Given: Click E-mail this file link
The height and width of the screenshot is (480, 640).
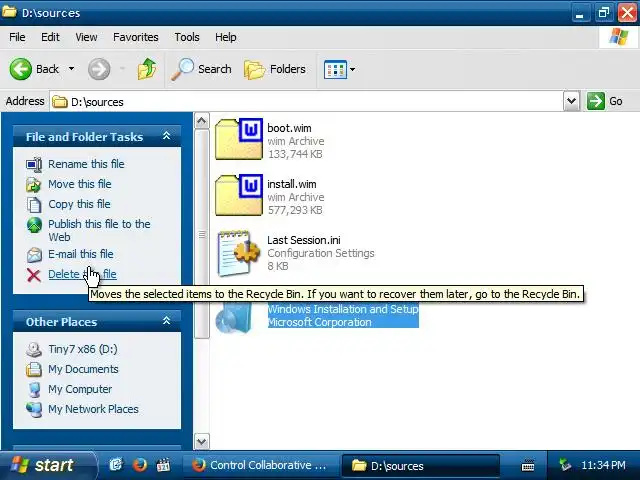Looking at the screenshot, I should [x=81, y=254].
